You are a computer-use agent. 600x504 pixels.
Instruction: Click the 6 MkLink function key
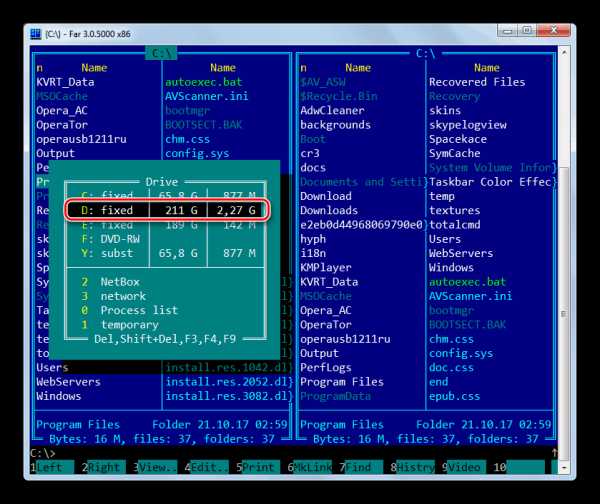(x=310, y=467)
